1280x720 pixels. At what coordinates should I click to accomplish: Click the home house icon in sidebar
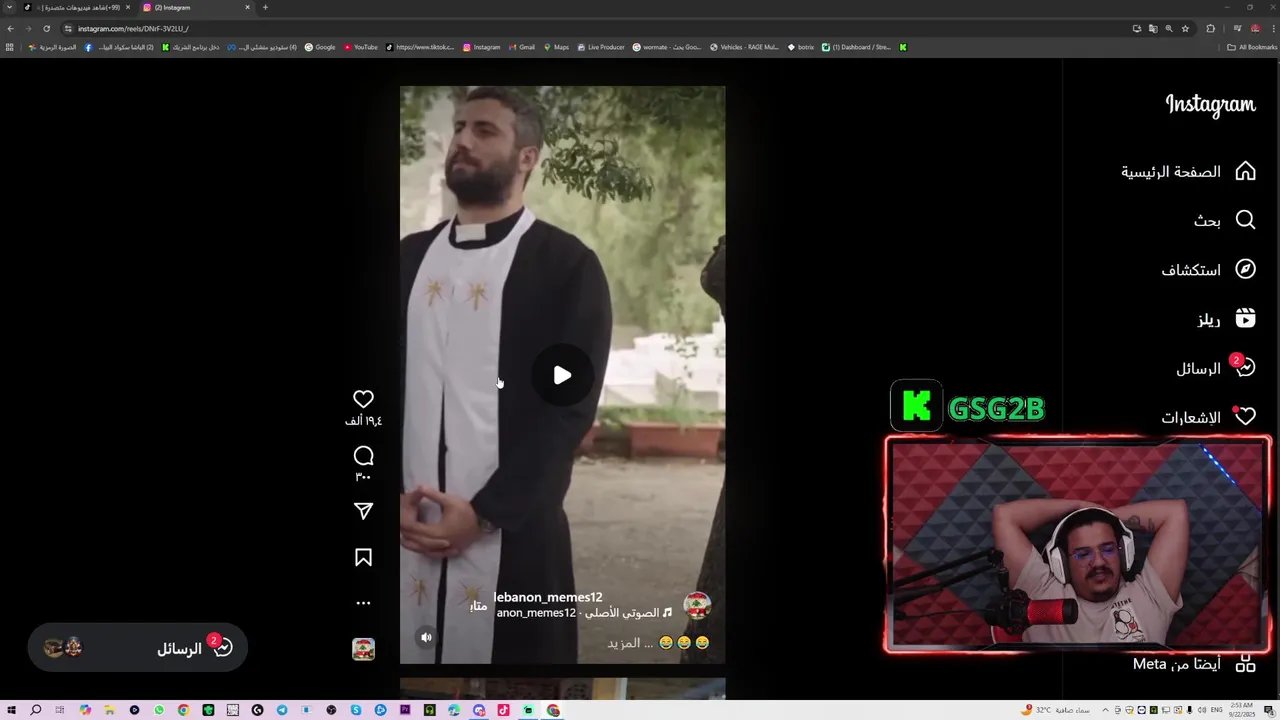click(1245, 171)
